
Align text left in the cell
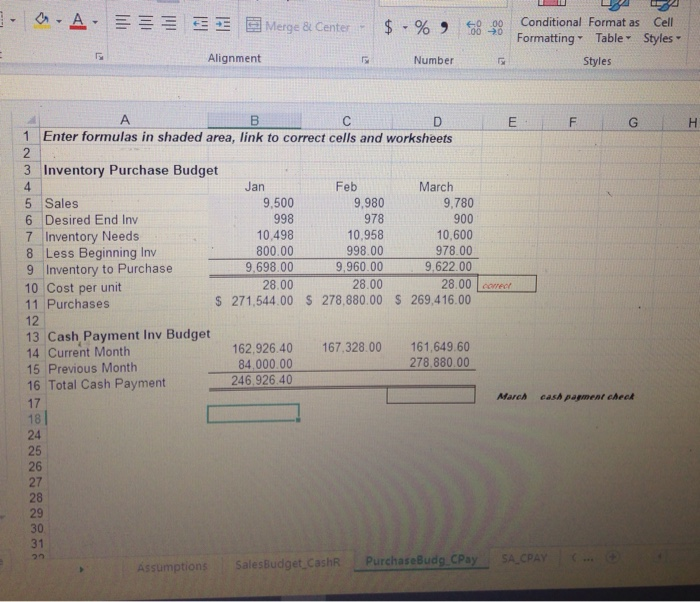click(x=123, y=22)
